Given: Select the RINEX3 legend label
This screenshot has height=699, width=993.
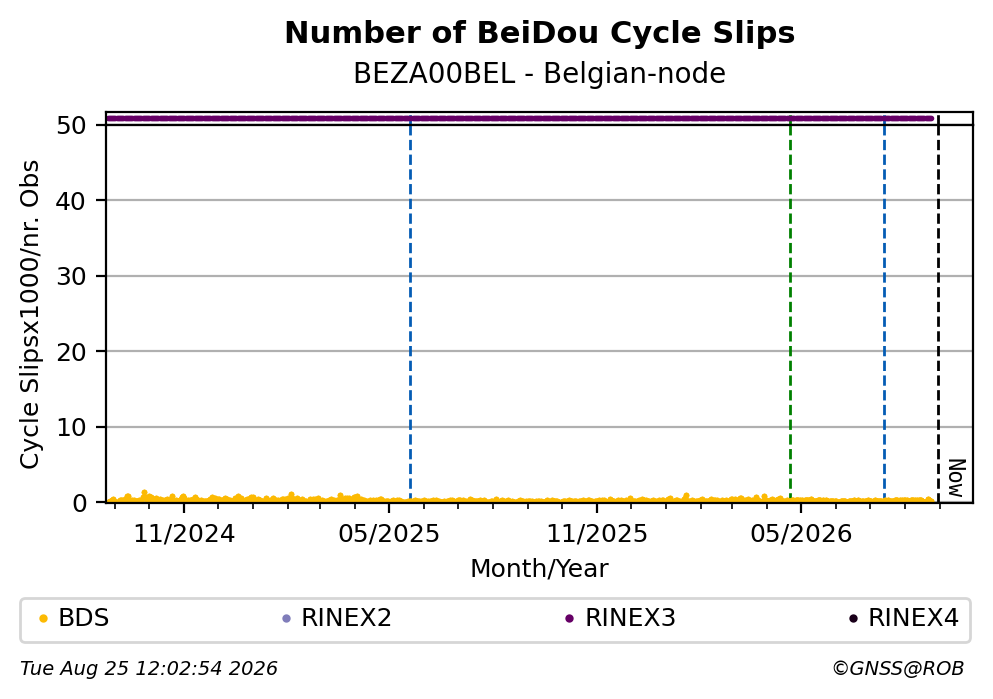Looking at the screenshot, I should coord(630,618).
